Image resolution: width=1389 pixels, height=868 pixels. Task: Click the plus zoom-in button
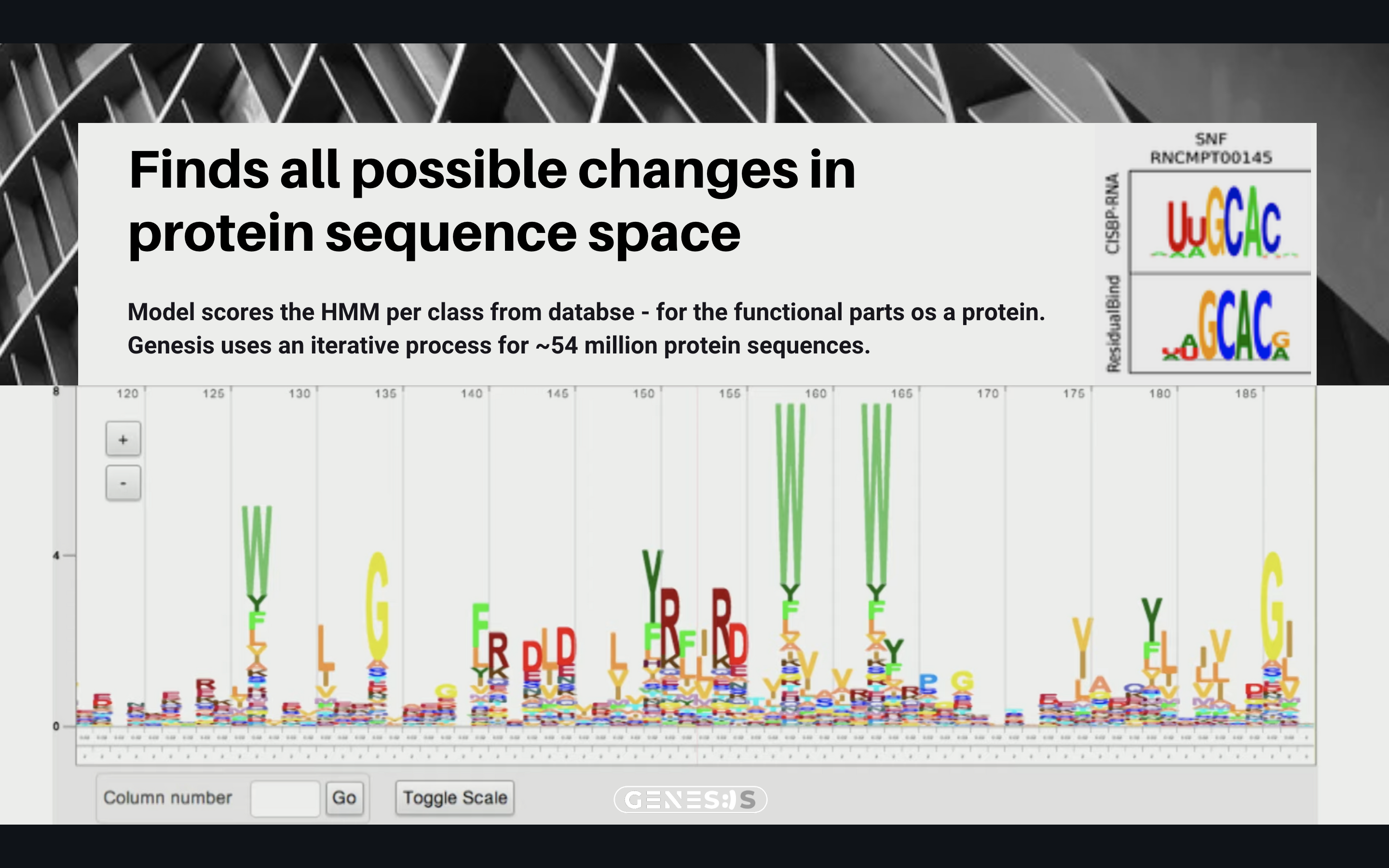pyautogui.click(x=123, y=440)
